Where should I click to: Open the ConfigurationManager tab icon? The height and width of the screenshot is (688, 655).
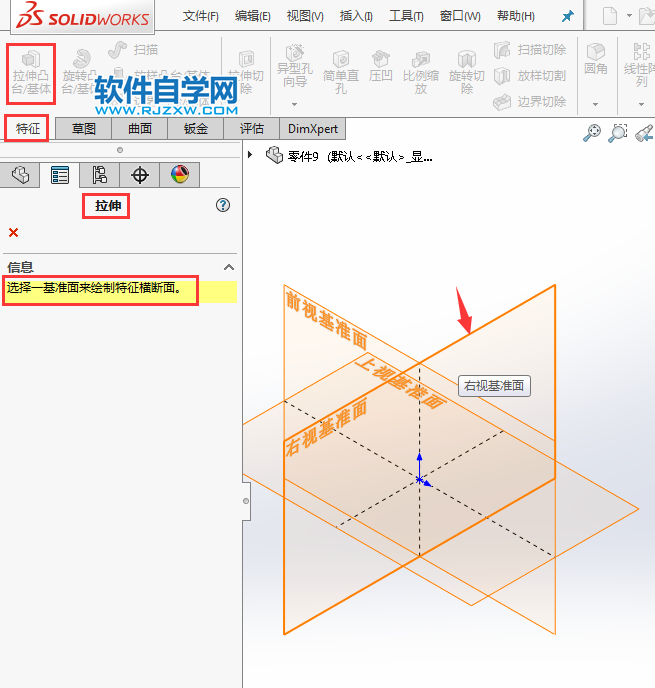(x=100, y=175)
